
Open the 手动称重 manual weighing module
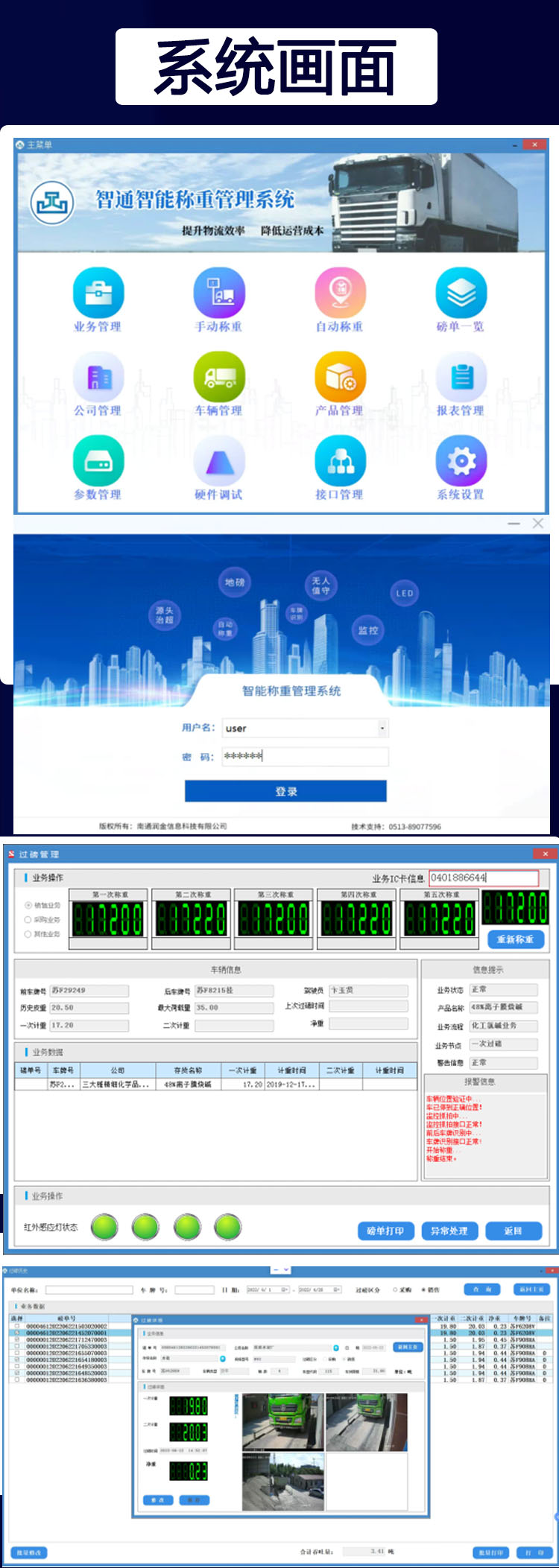[218, 292]
